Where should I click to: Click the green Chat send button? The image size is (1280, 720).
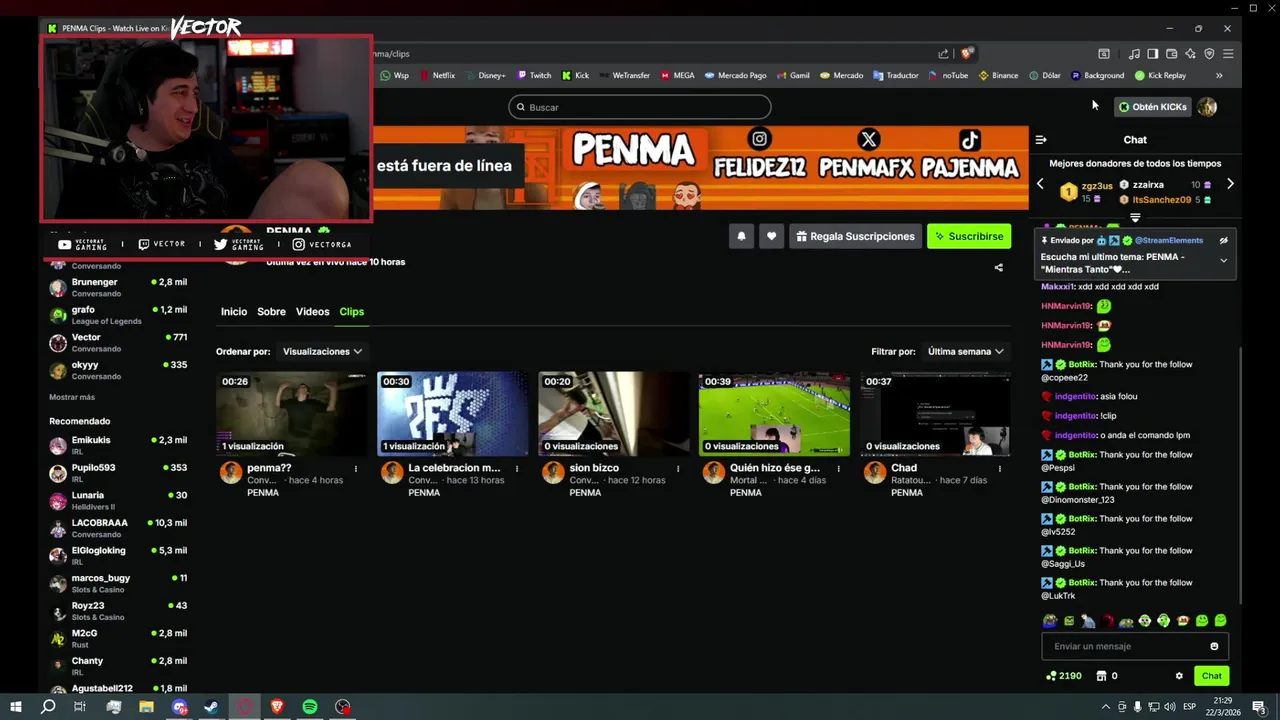tap(1211, 676)
